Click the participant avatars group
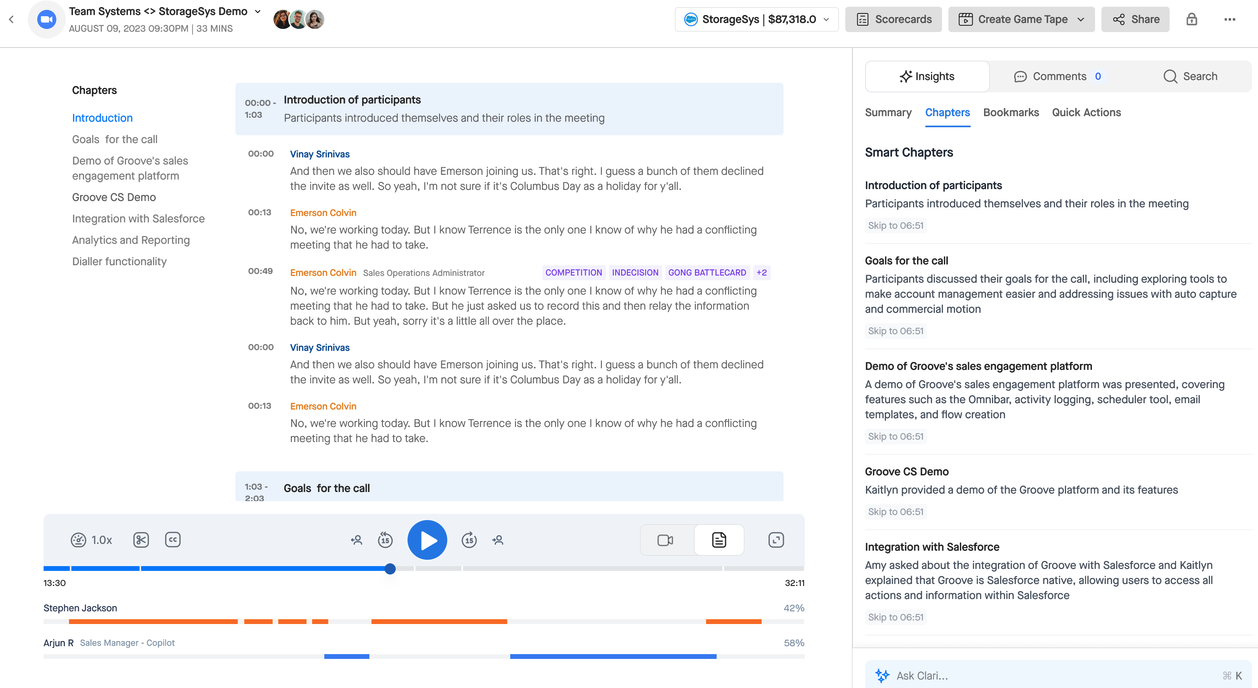Screen dimensions: 1258x688 [x=298, y=19]
